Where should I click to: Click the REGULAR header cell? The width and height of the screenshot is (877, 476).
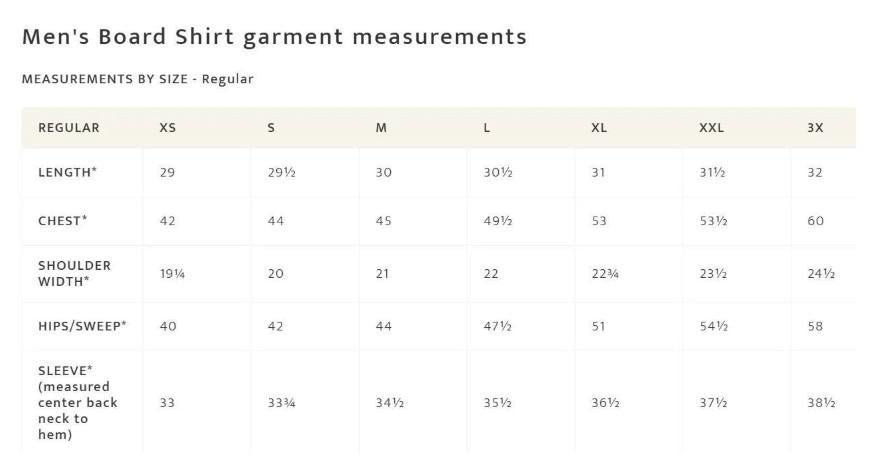pyautogui.click(x=69, y=128)
